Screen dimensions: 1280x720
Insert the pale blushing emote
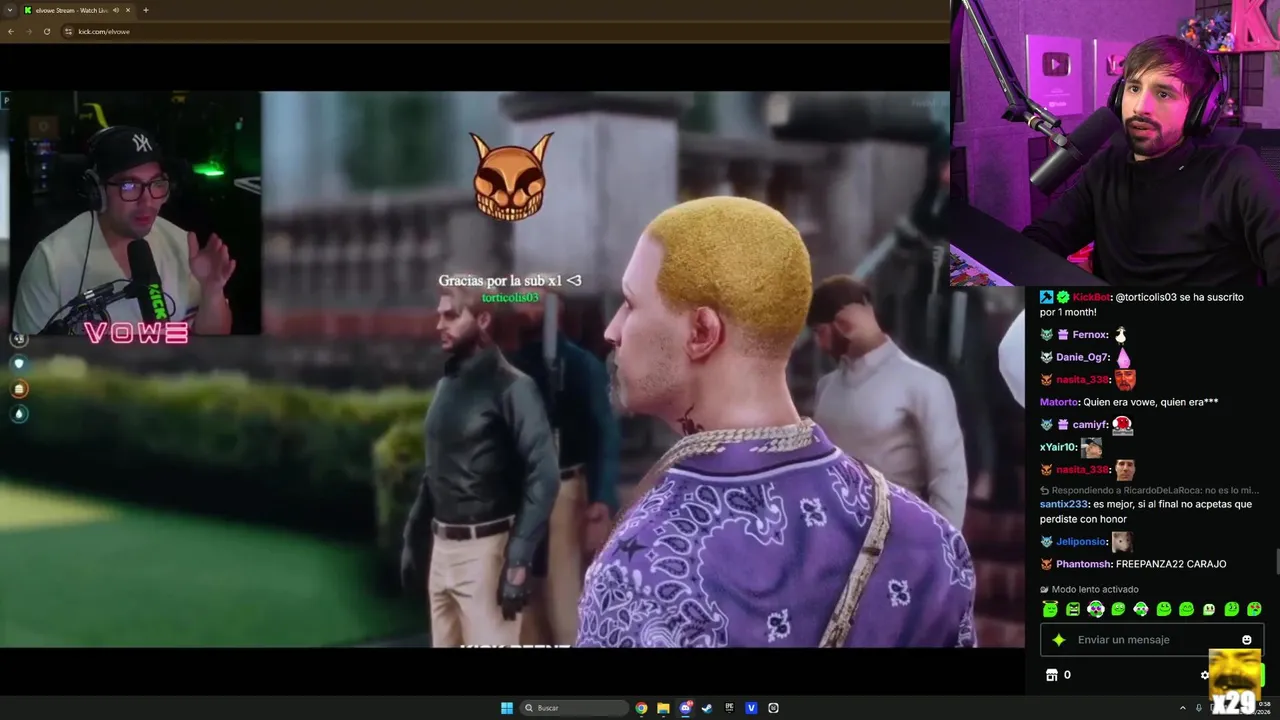1209,609
